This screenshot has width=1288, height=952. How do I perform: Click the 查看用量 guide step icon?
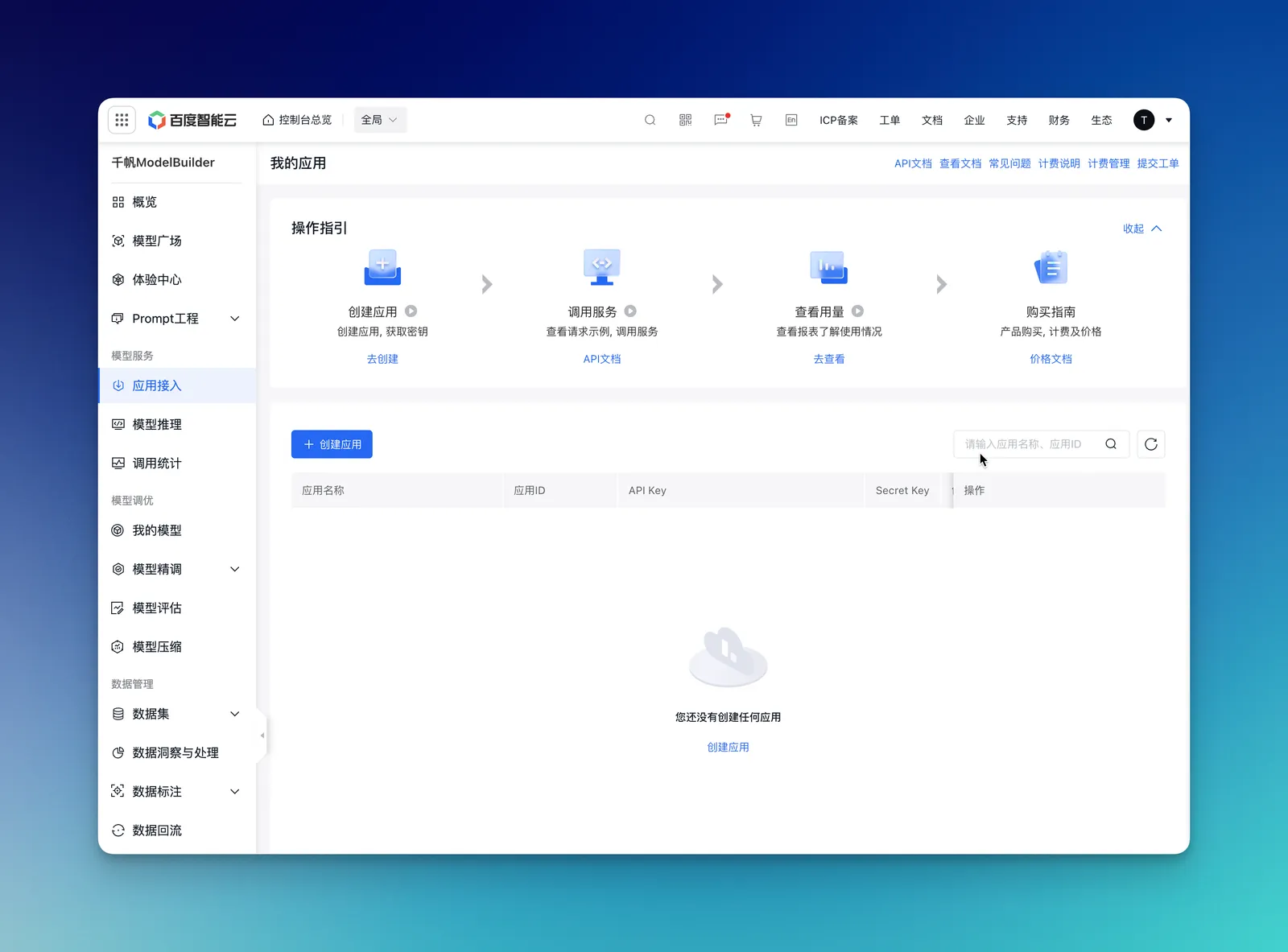tap(829, 268)
